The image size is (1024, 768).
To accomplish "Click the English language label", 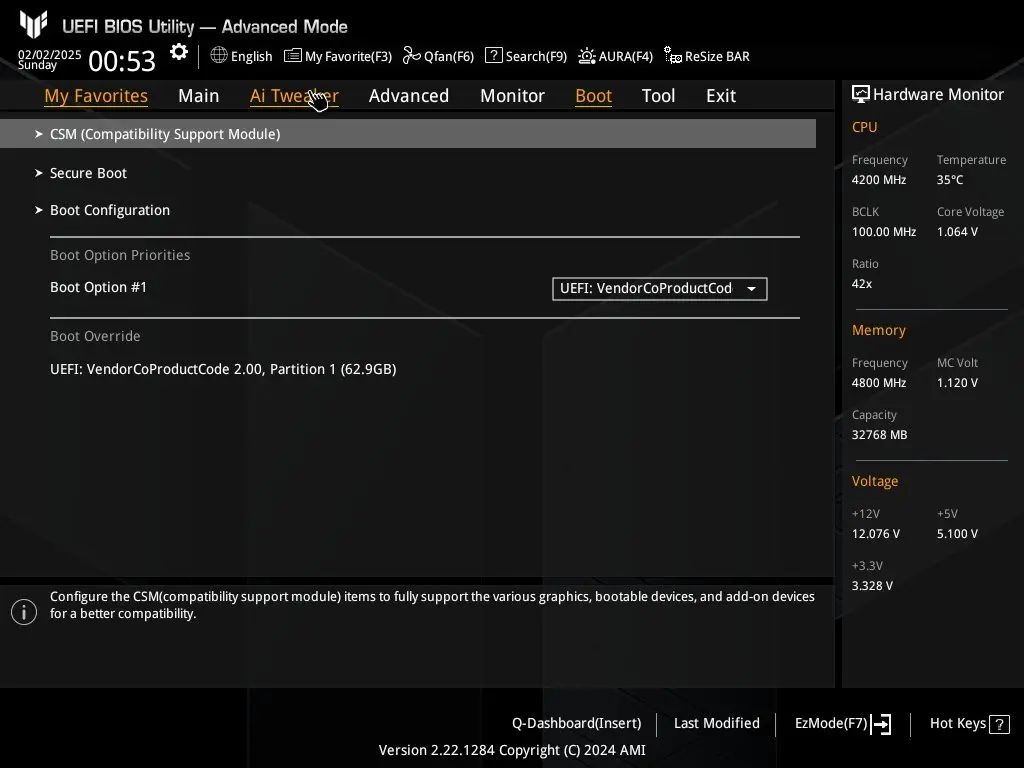I will pyautogui.click(x=251, y=56).
